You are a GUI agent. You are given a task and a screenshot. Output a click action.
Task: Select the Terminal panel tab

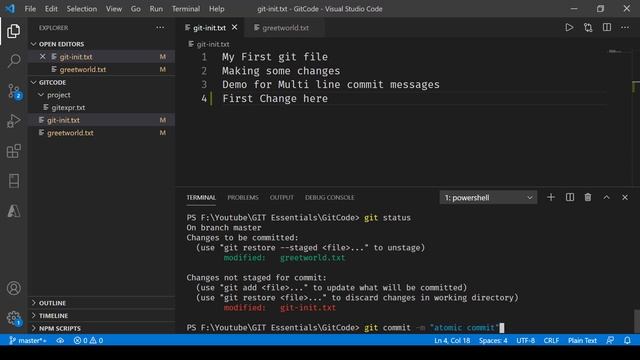click(x=201, y=198)
